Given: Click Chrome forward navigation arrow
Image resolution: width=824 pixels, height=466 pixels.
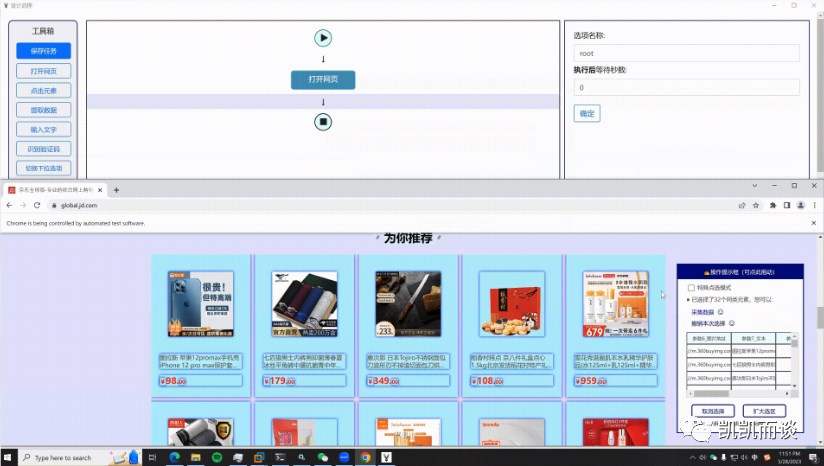Looking at the screenshot, I should point(23,205).
